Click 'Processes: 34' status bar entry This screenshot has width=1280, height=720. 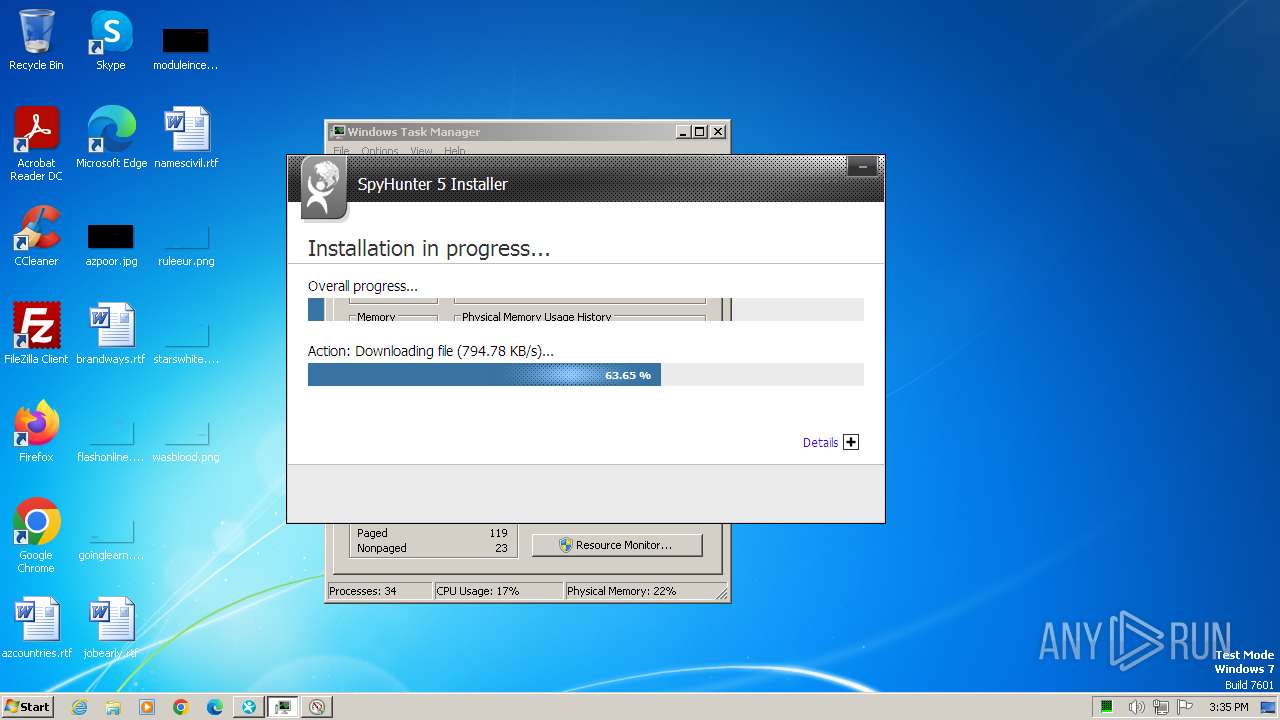[x=379, y=591]
